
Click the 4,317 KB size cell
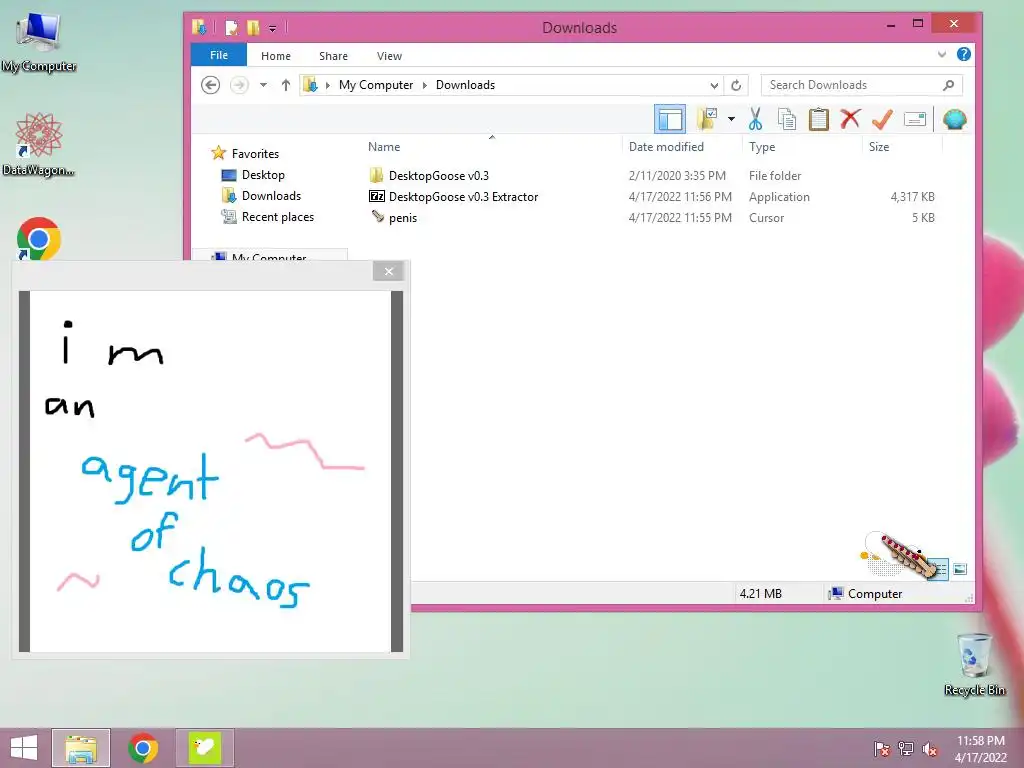point(912,197)
